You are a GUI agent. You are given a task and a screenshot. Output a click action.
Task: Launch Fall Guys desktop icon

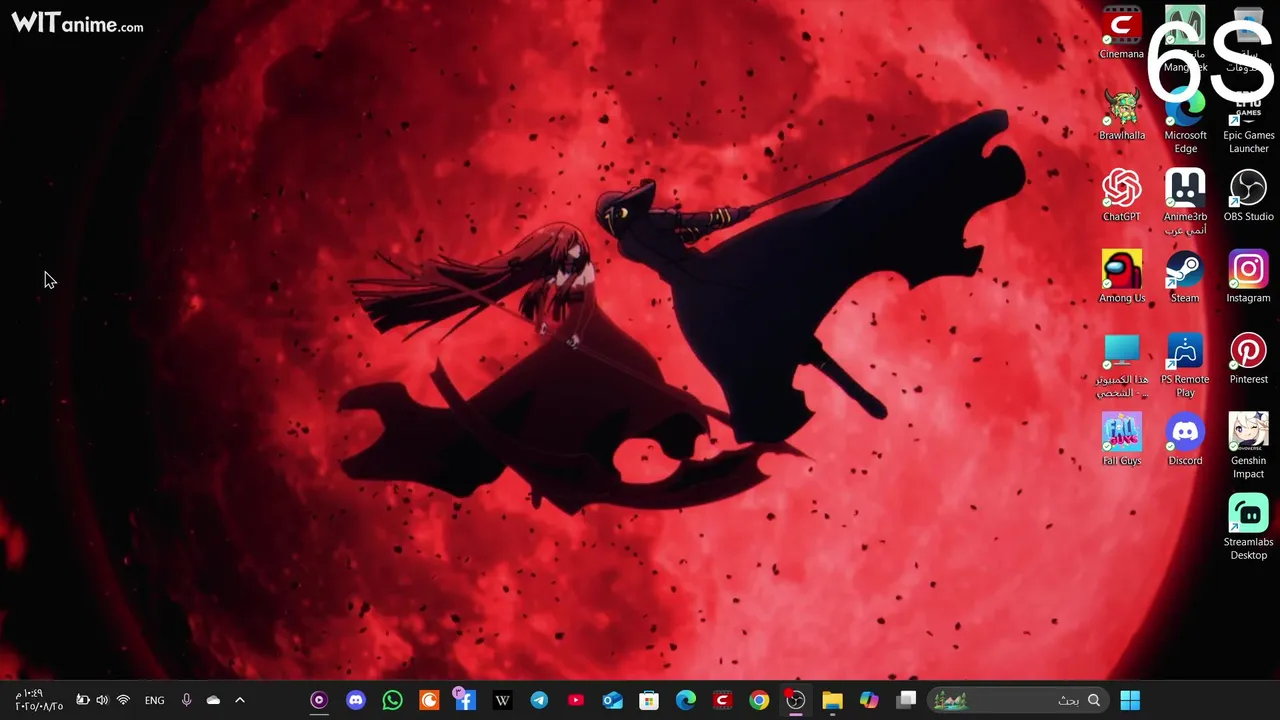1122,440
